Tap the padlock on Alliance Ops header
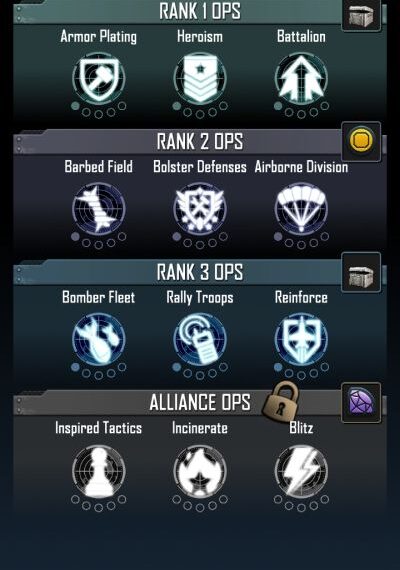This screenshot has height=570, width=400. point(280,401)
